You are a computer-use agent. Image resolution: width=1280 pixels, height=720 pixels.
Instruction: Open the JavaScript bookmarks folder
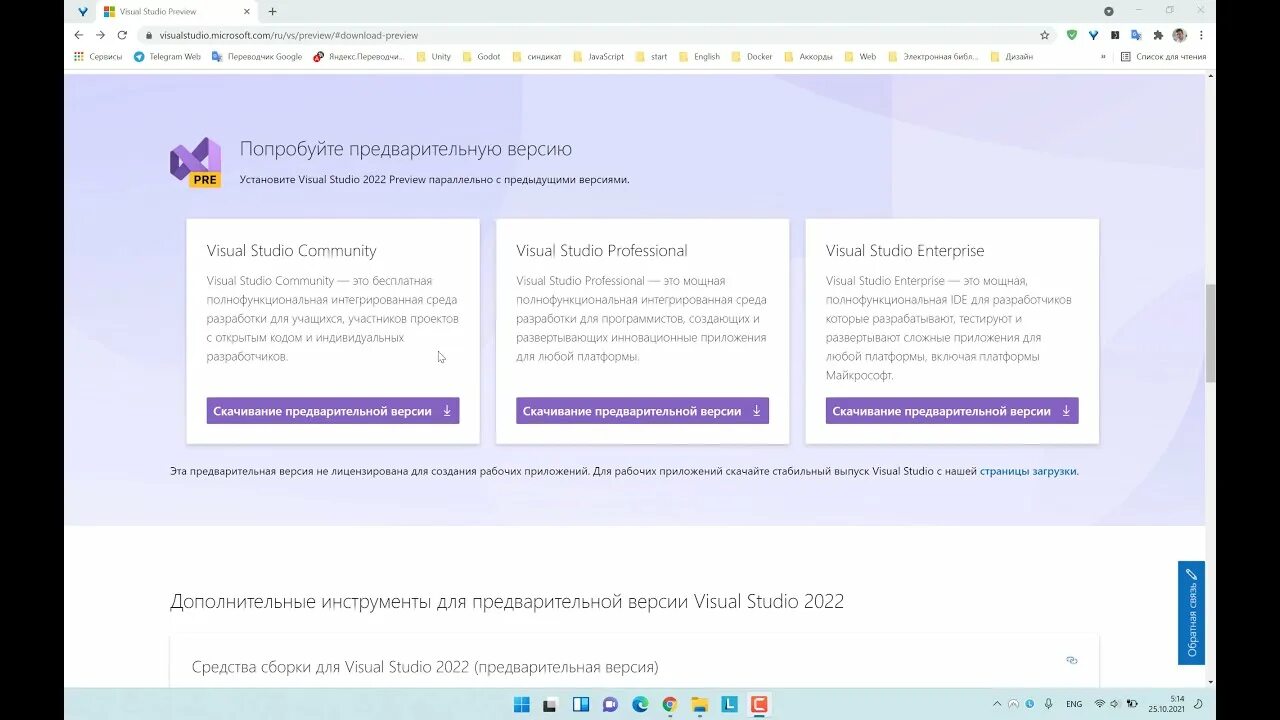point(598,57)
